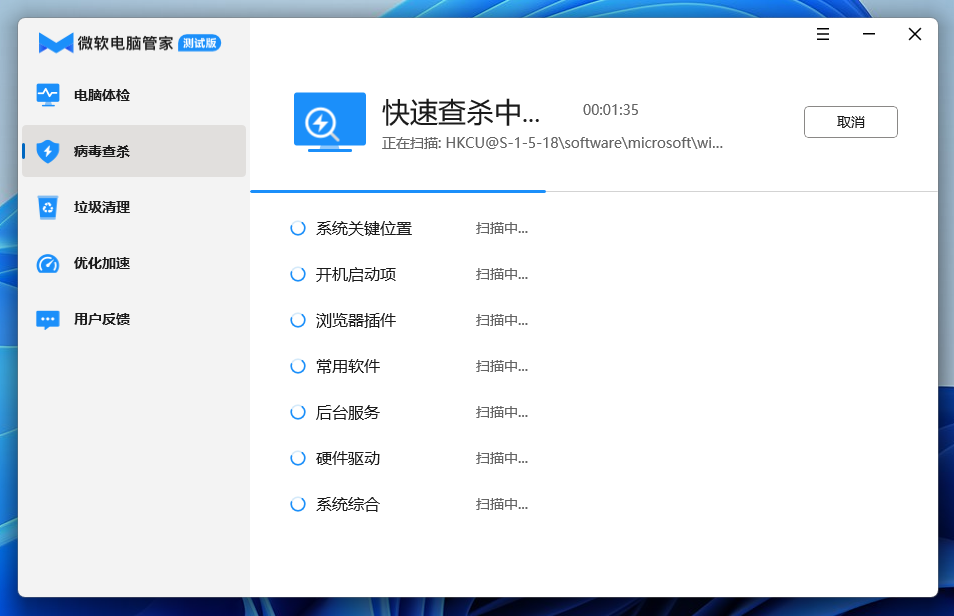Open the 电脑体检 sidebar tab

pos(134,95)
